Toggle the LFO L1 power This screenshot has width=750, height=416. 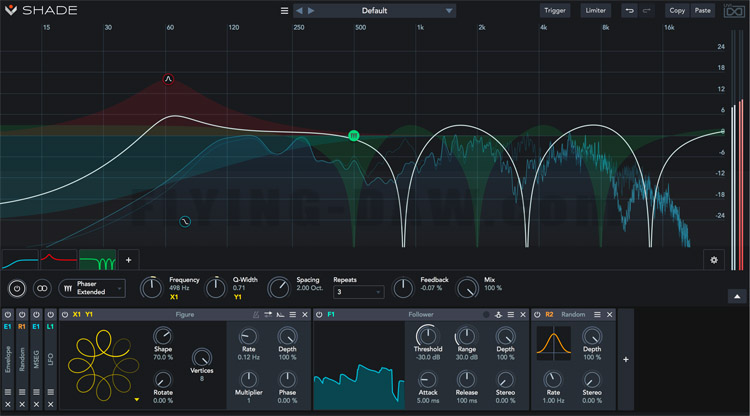[x=51, y=315]
